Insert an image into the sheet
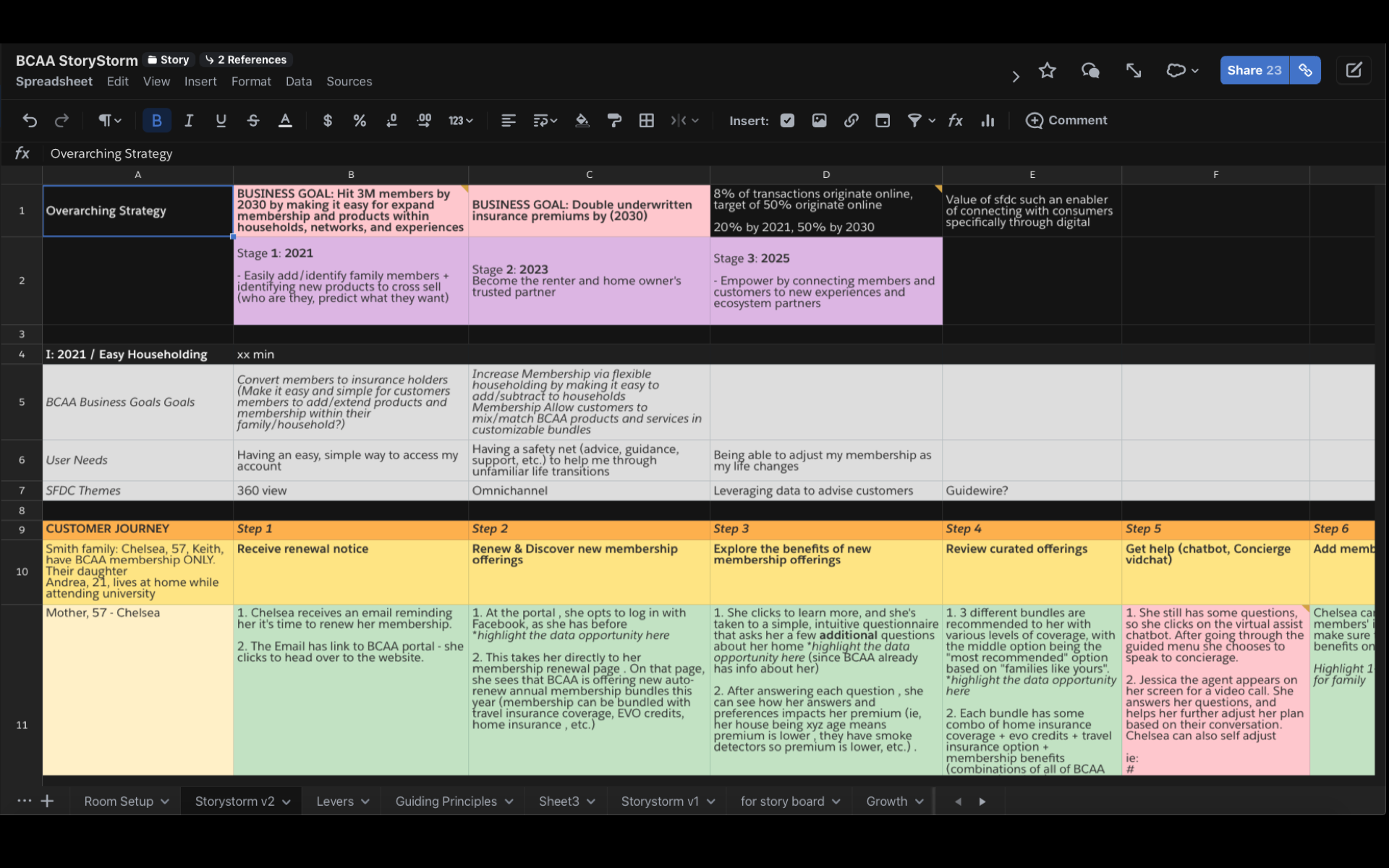The height and width of the screenshot is (868, 1389). 819,121
